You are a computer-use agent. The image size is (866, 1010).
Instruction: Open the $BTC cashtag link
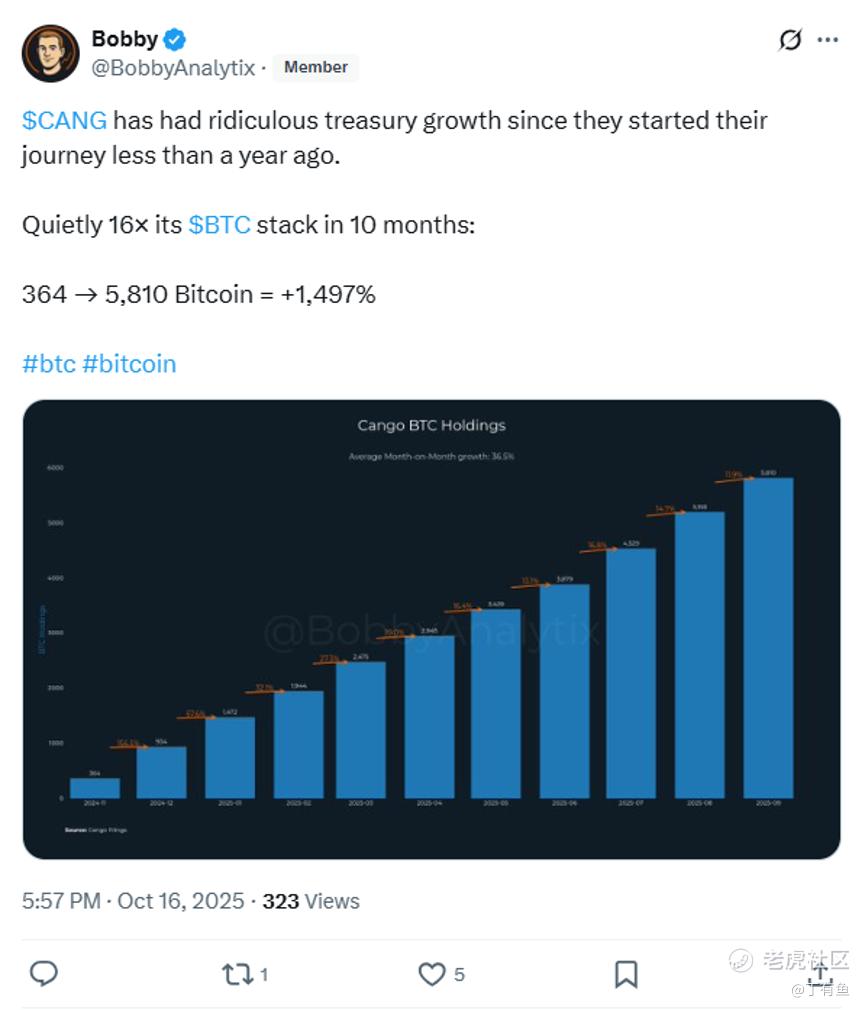pyautogui.click(x=219, y=225)
